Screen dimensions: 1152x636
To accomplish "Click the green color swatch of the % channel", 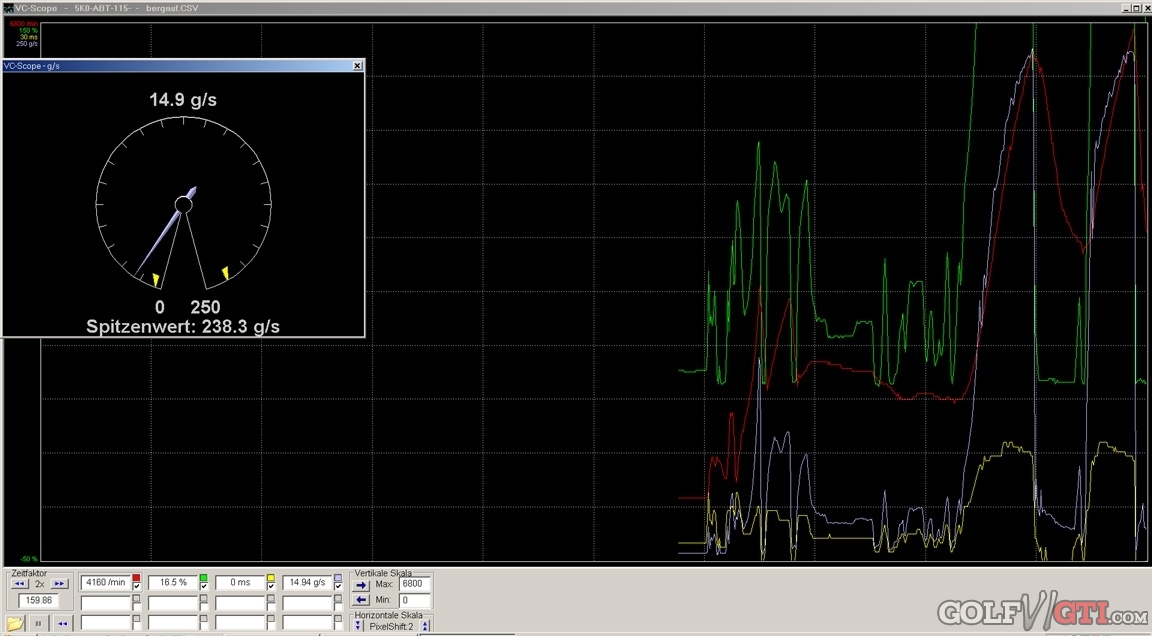I will 204,579.
